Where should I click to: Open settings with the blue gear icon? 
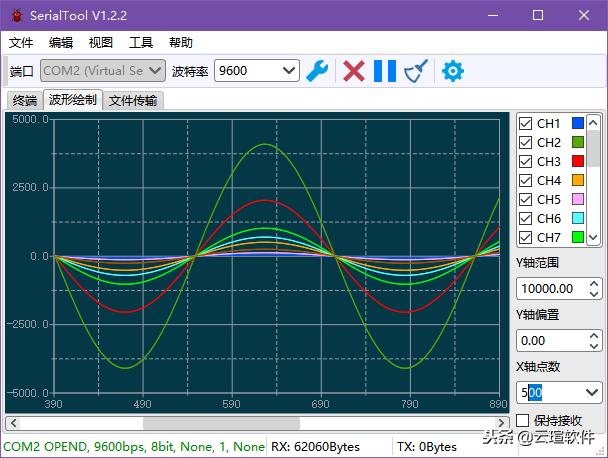(453, 70)
